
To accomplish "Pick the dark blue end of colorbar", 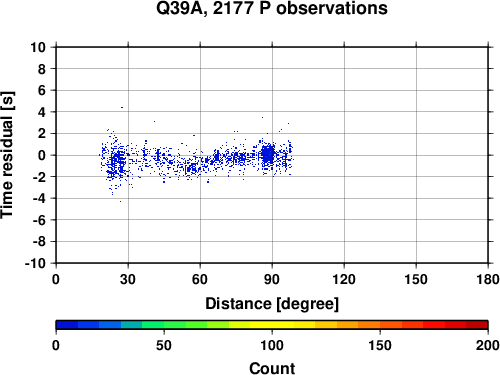I will (67, 325).
